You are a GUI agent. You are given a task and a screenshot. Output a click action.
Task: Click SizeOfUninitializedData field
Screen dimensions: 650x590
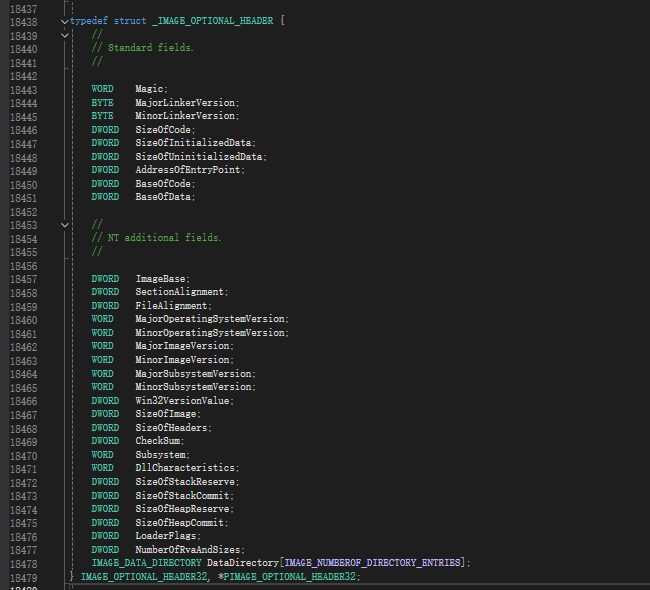199,157
